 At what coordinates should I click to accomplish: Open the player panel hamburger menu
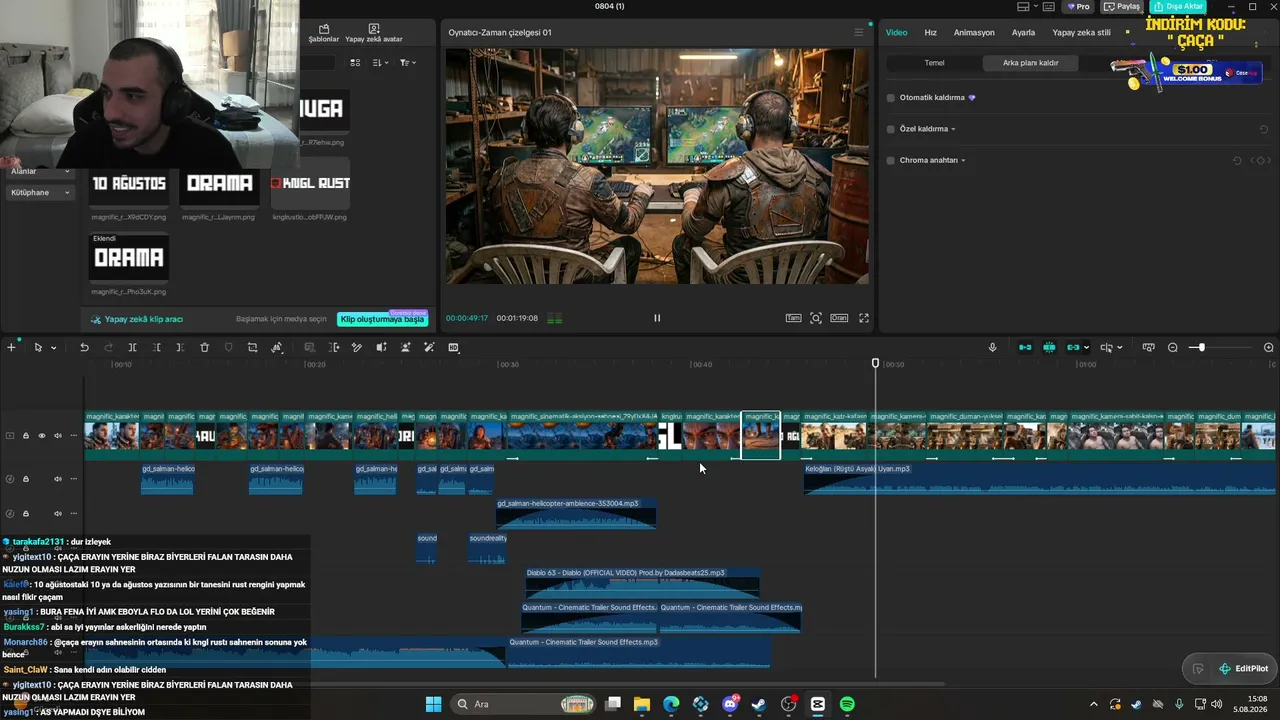(858, 32)
